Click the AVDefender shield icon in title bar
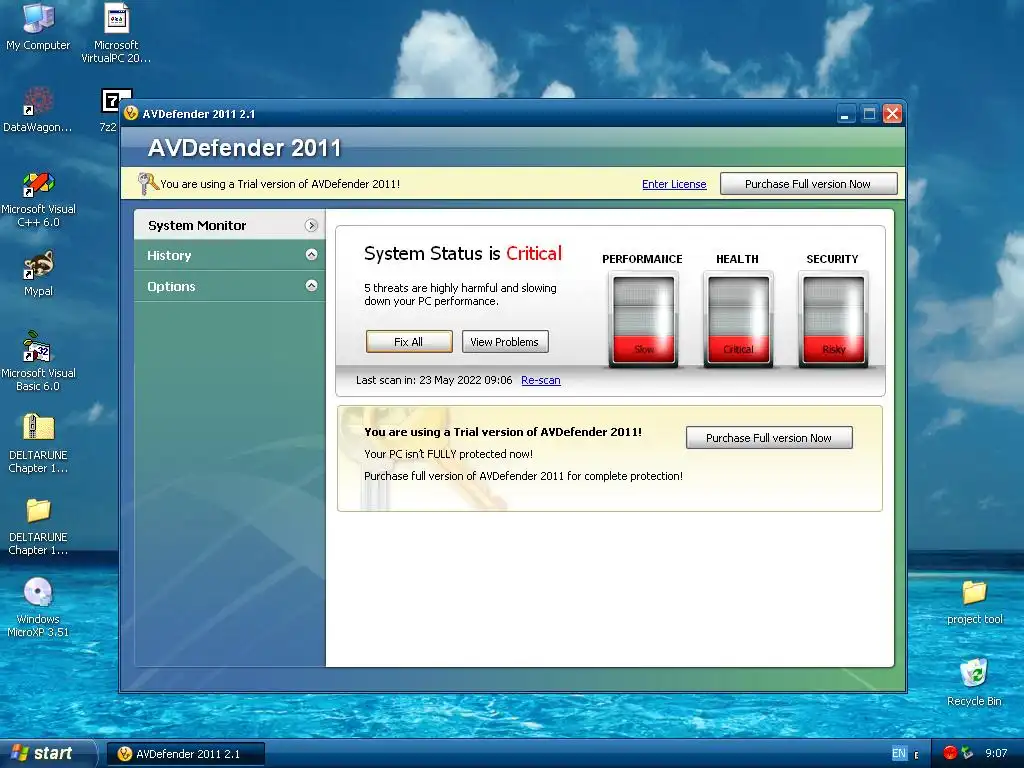Image resolution: width=1024 pixels, height=768 pixels. tap(131, 113)
